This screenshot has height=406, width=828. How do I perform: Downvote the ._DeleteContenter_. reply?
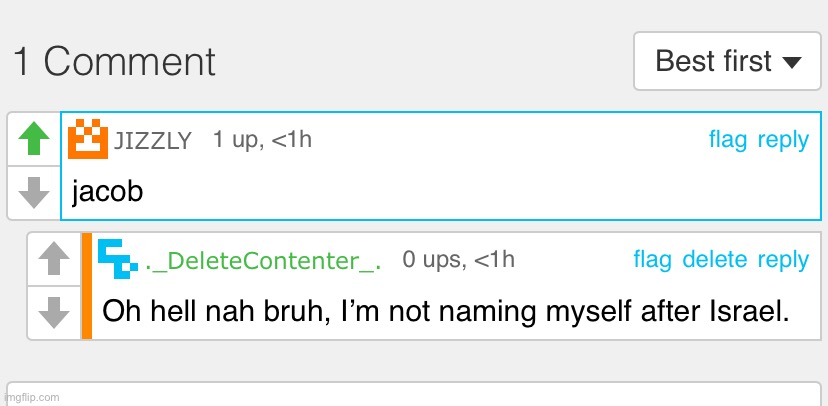coord(54,313)
